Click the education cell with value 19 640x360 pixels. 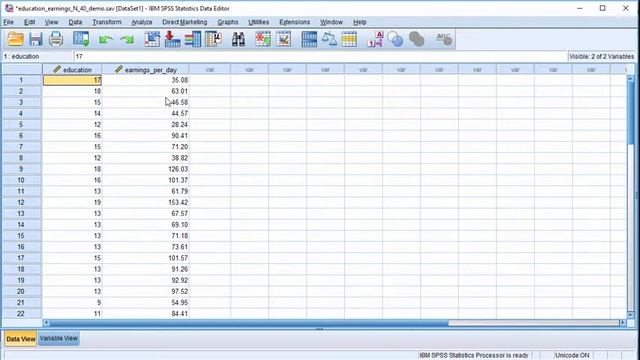pyautogui.click(x=72, y=202)
